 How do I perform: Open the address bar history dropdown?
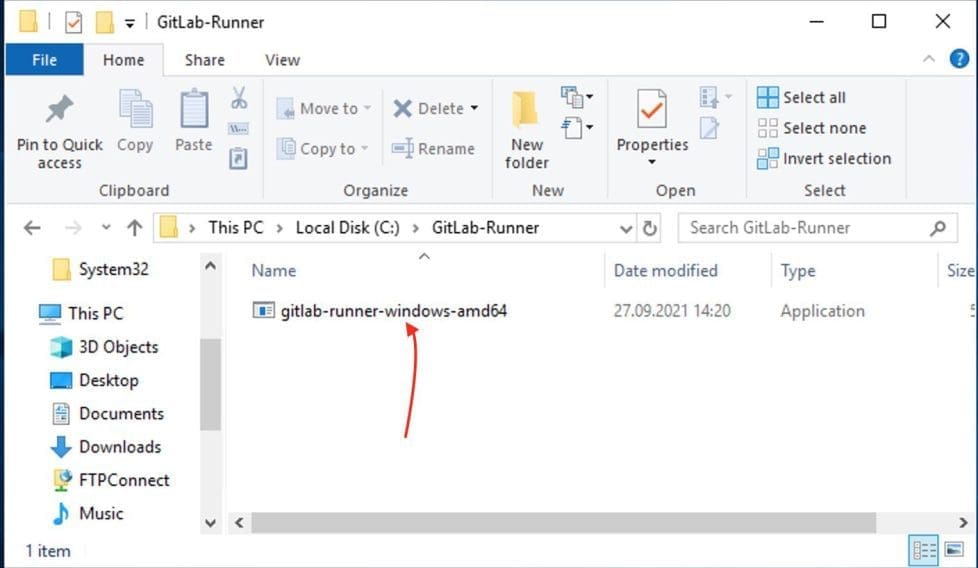(x=627, y=228)
